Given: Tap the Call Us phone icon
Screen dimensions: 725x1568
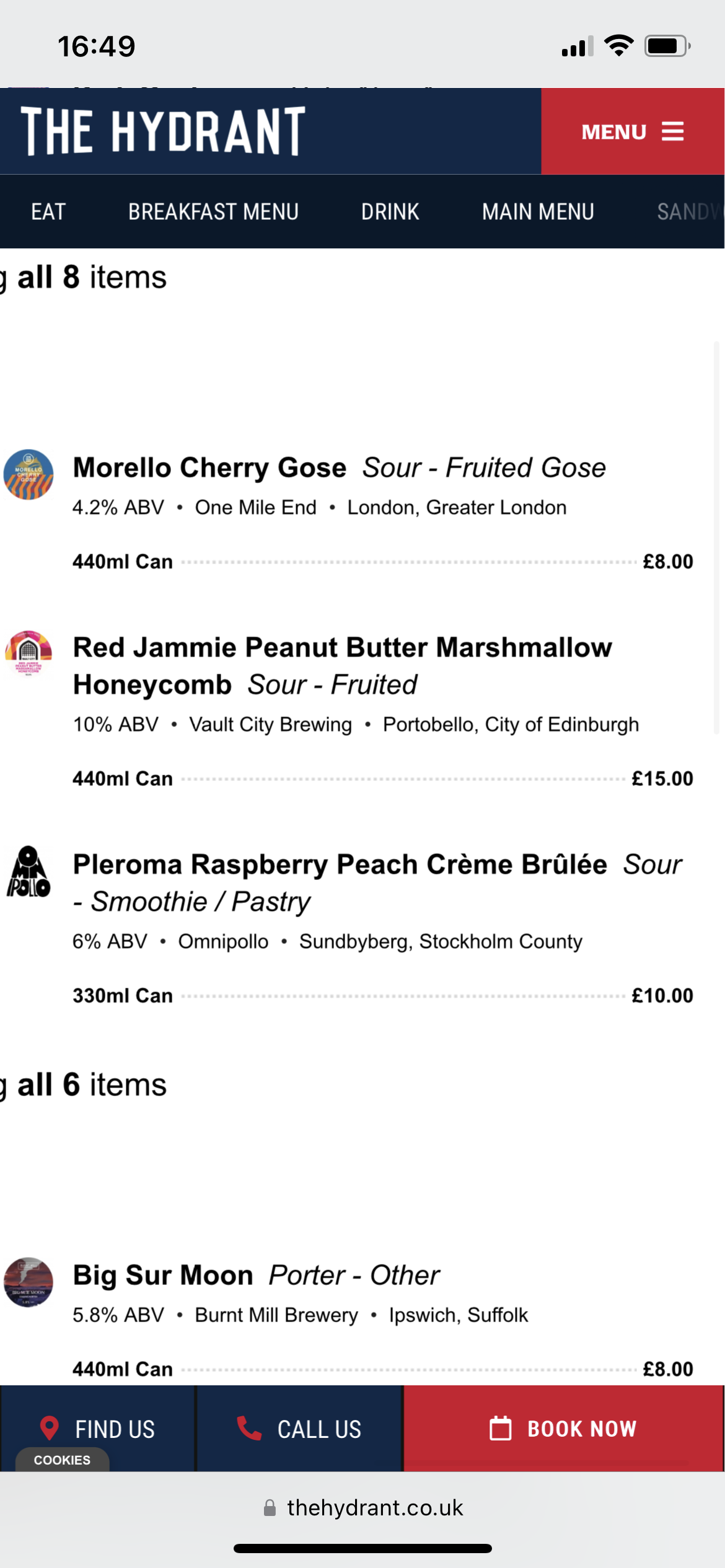Looking at the screenshot, I should 249,1428.
